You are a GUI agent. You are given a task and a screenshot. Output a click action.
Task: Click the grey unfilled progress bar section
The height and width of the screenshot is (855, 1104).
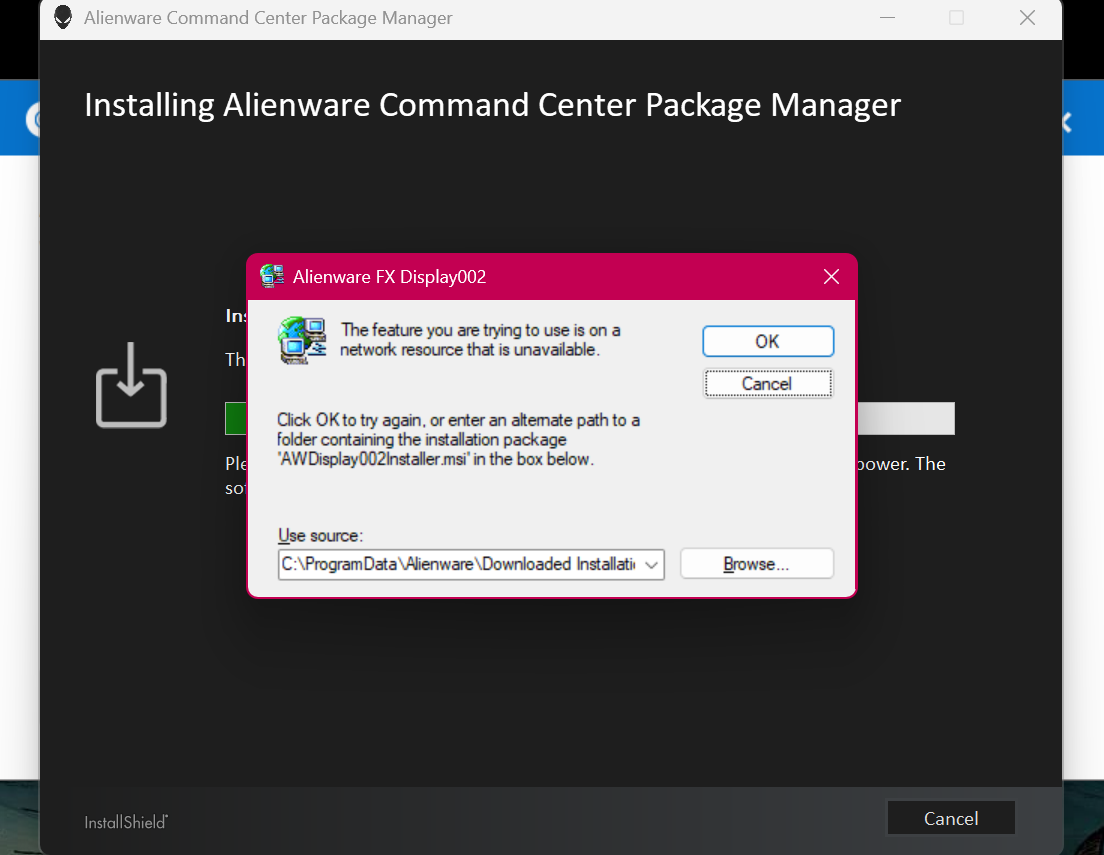[x=905, y=418]
